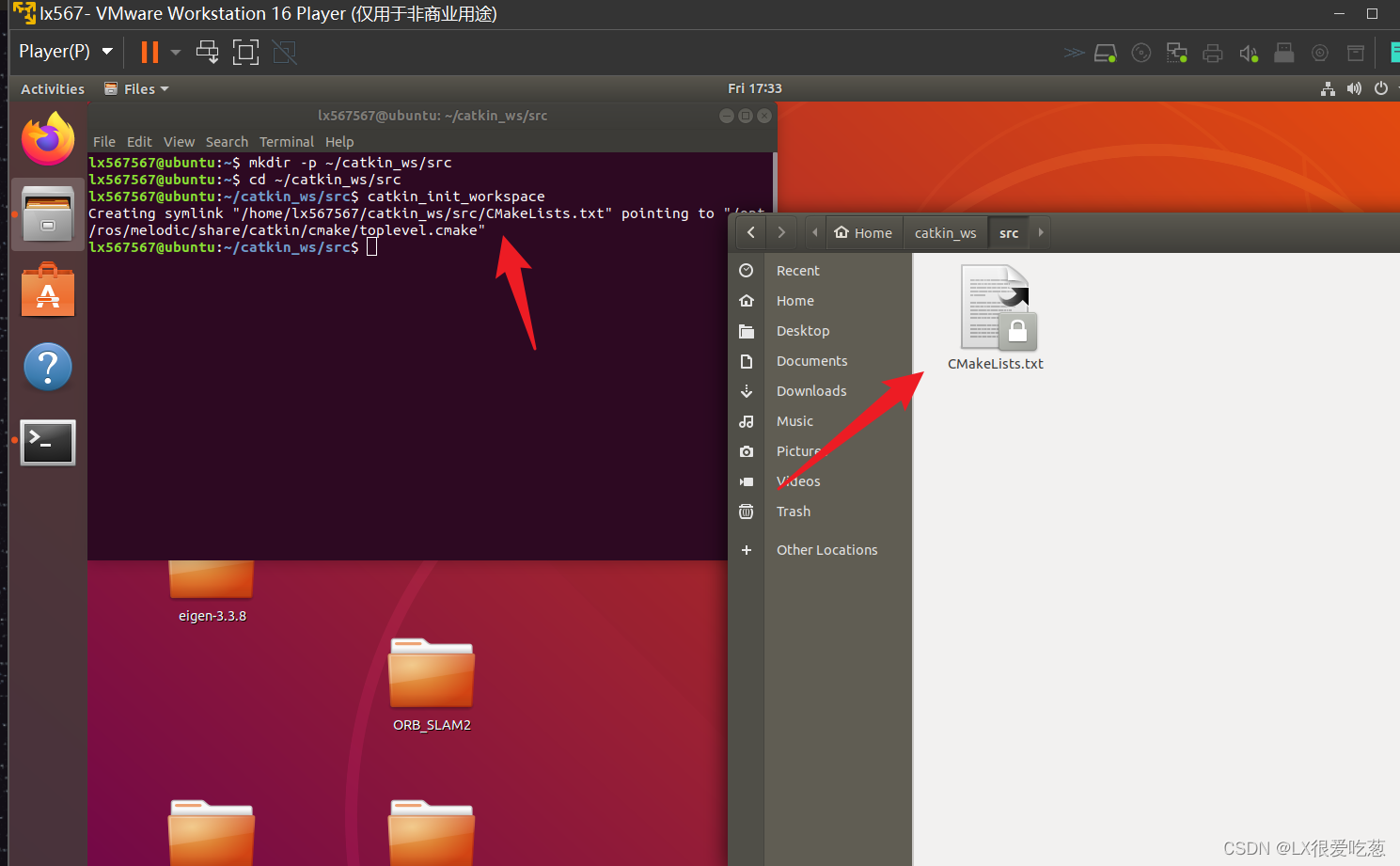Select the CMakeLists.txt file
The height and width of the screenshot is (866, 1400).
click(x=997, y=318)
